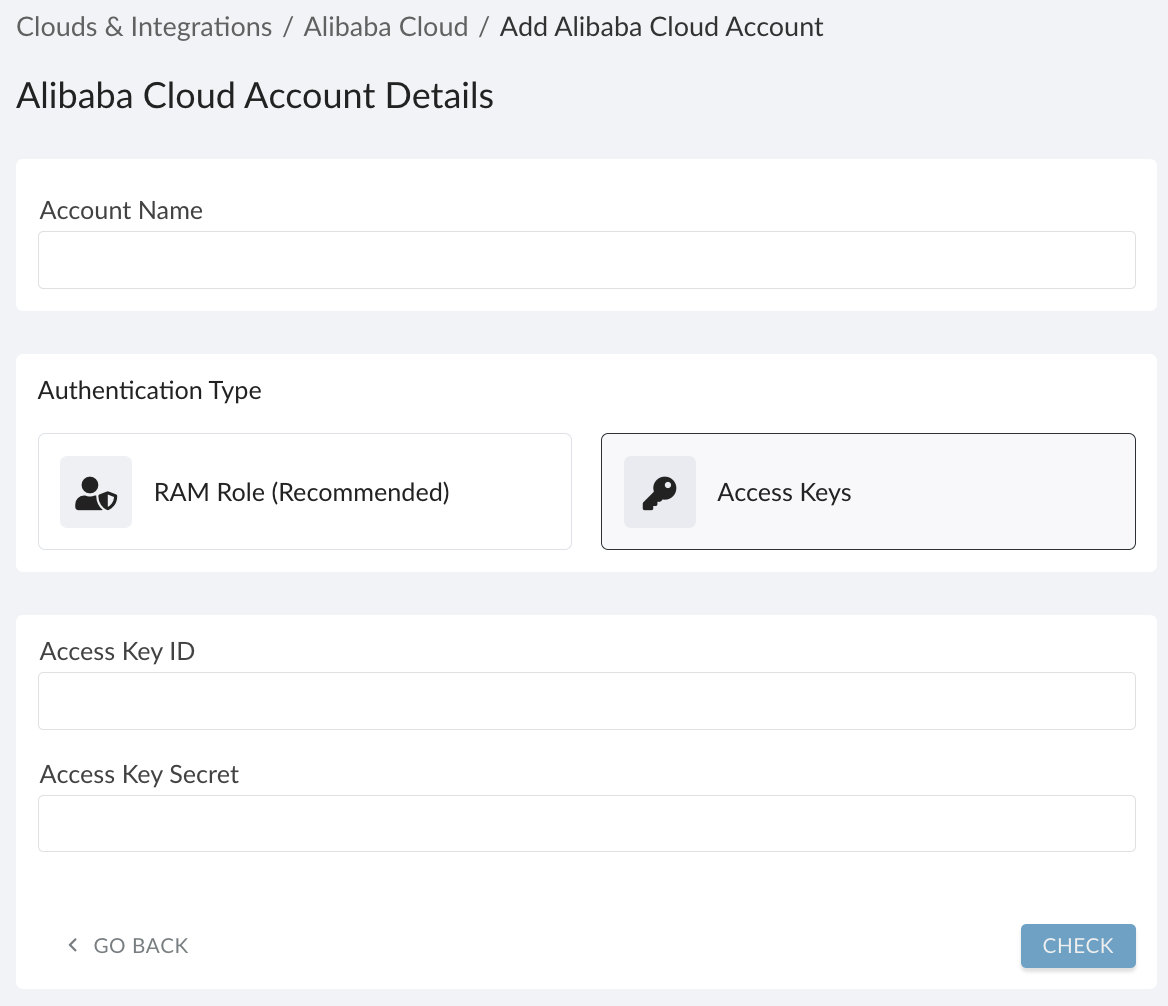Click the Access Key Secret label
This screenshot has width=1168, height=1006.
click(x=138, y=774)
